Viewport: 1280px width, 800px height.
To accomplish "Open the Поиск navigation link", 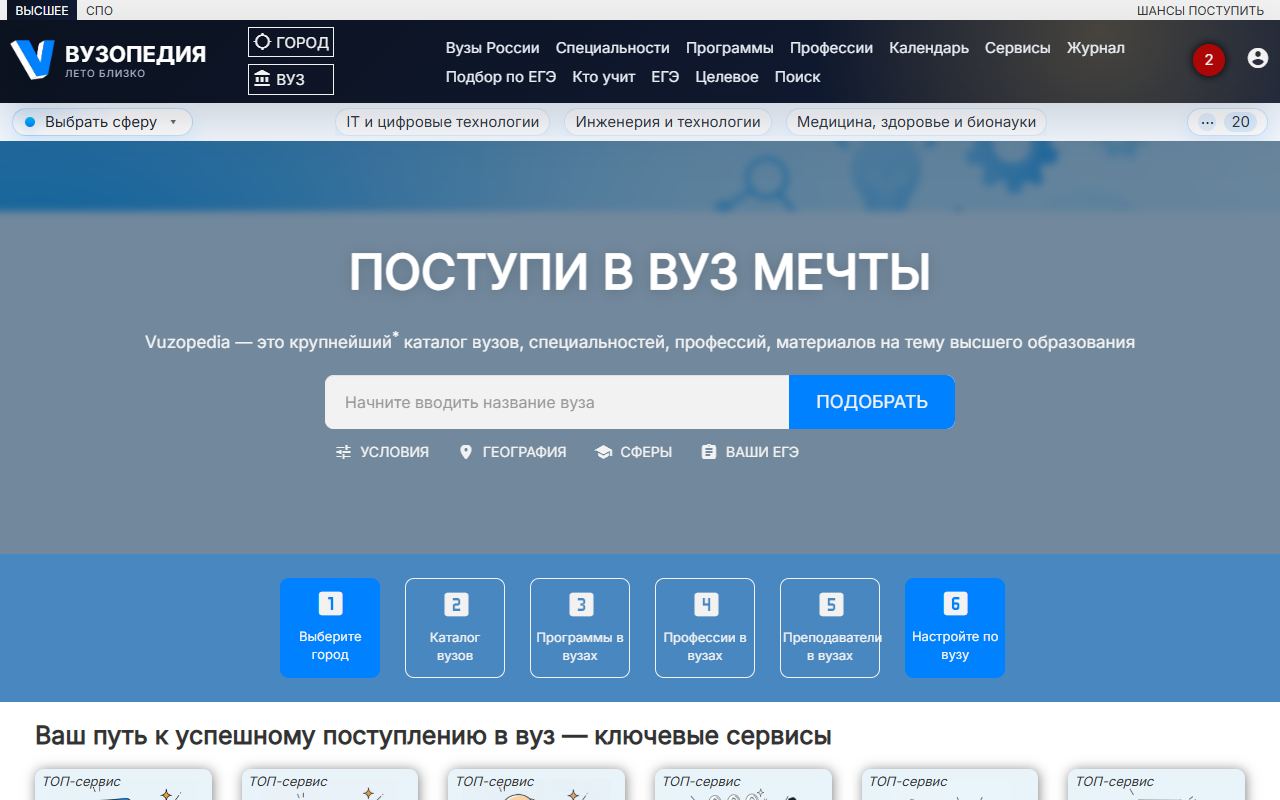I will click(x=797, y=77).
